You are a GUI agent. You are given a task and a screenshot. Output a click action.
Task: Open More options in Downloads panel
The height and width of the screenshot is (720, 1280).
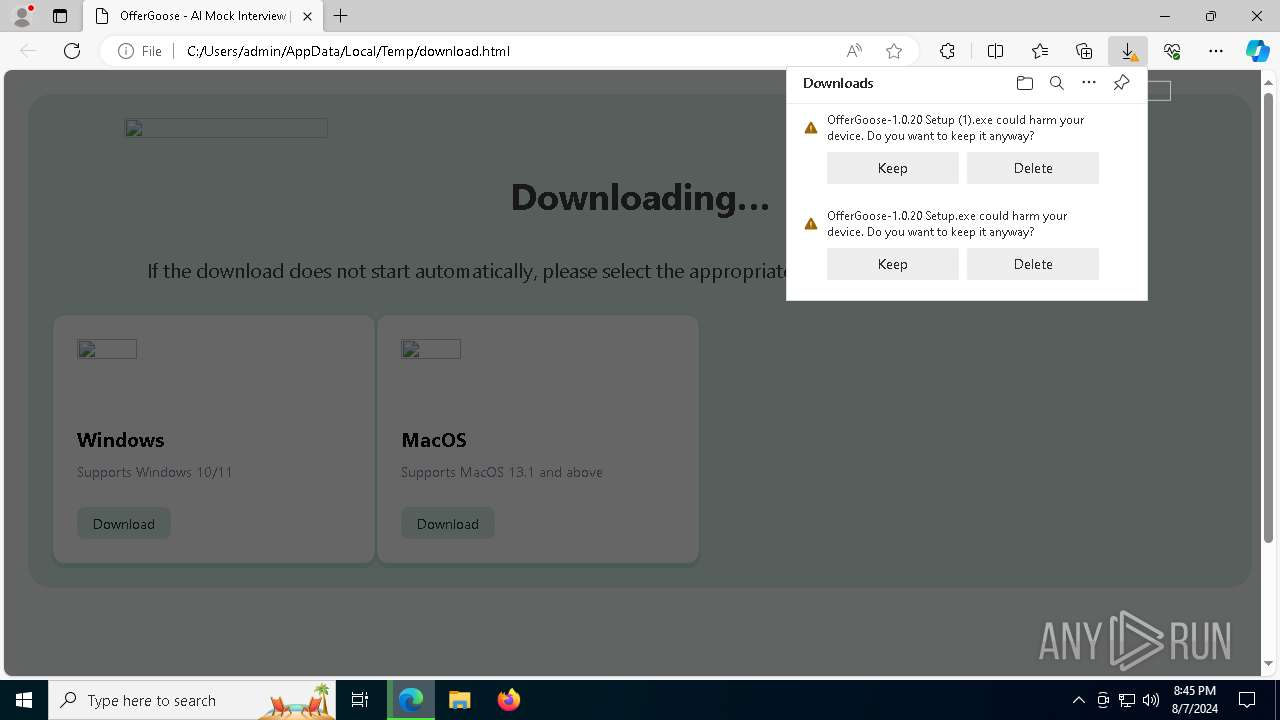pyautogui.click(x=1089, y=83)
